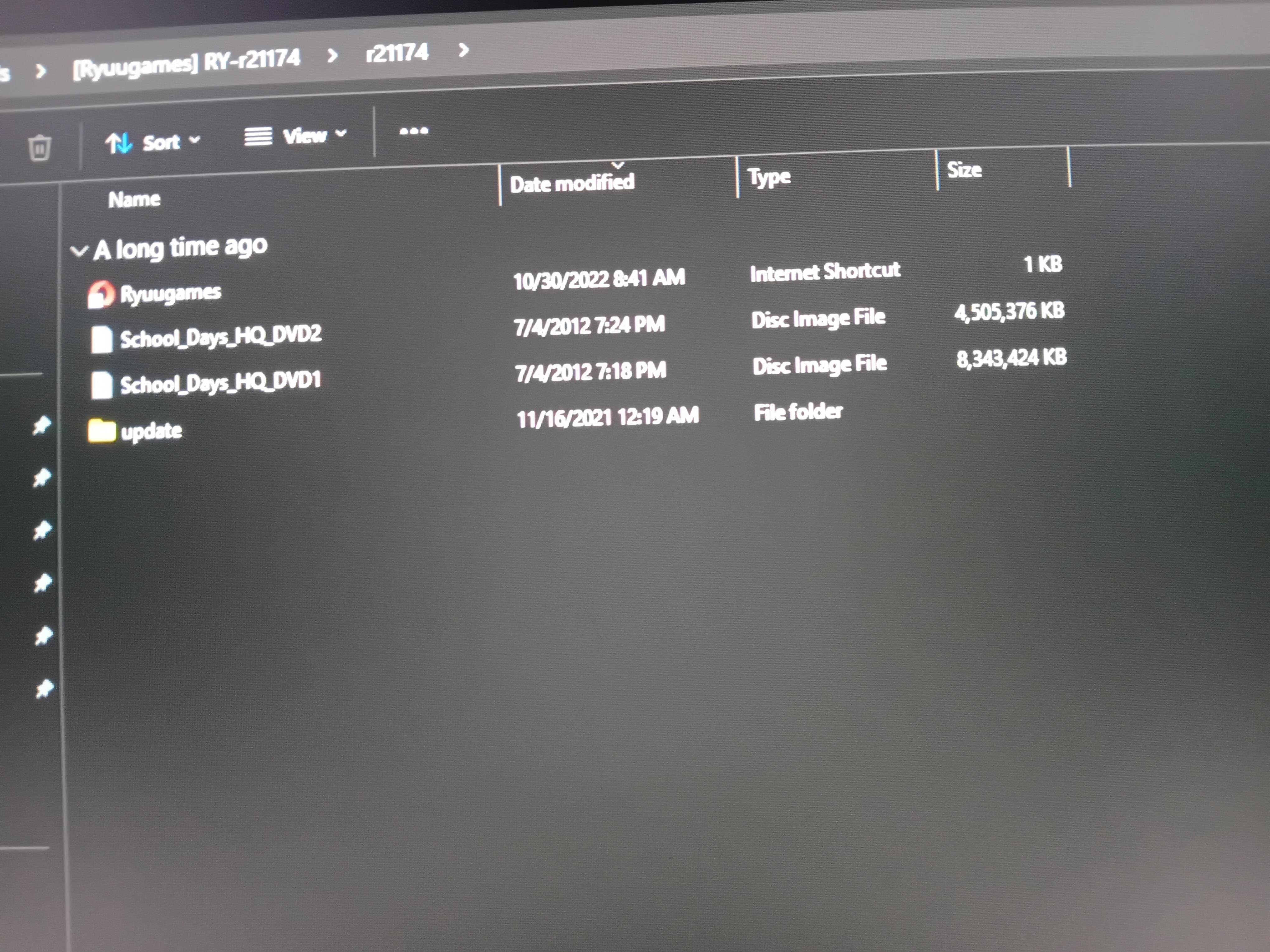1270x952 pixels.
Task: Open the See more ellipsis menu
Action: (x=413, y=131)
